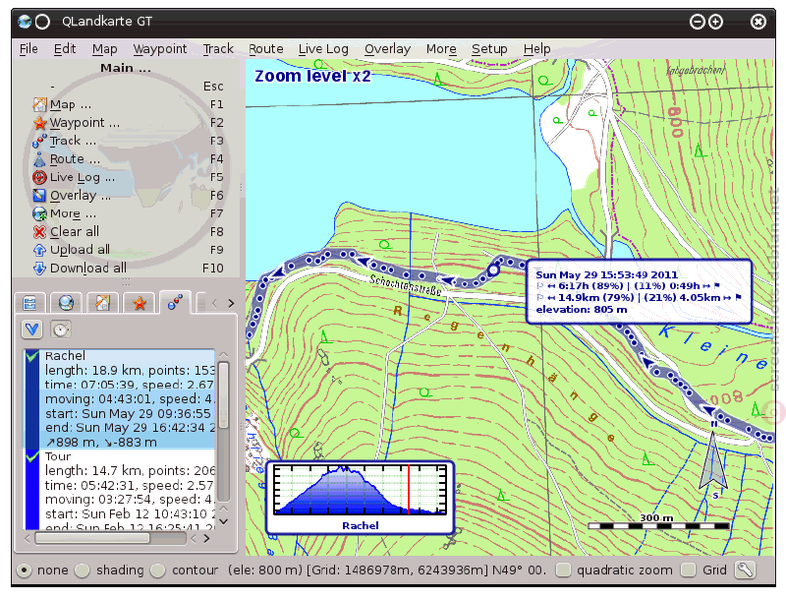
Task: Choose Upload all (F9)
Action: click(128, 250)
